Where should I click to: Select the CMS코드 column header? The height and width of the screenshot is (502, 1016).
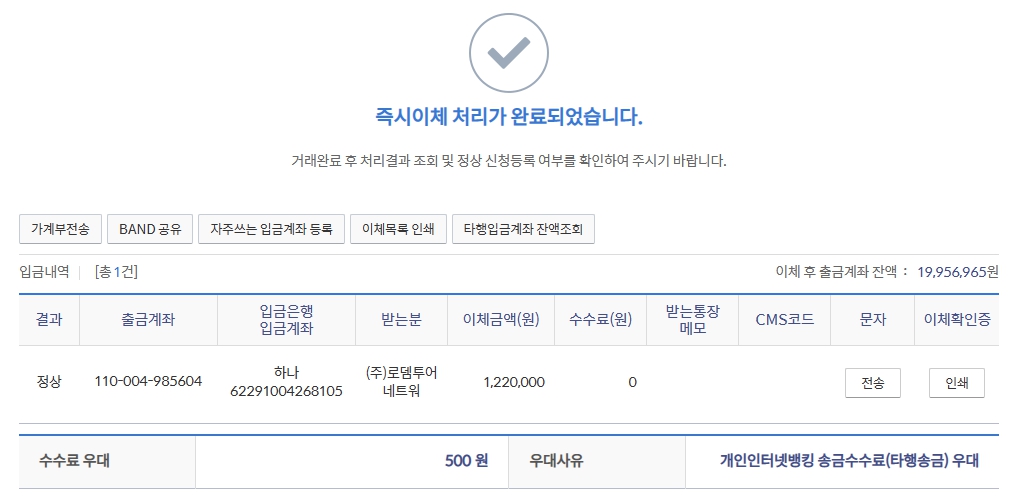(784, 320)
